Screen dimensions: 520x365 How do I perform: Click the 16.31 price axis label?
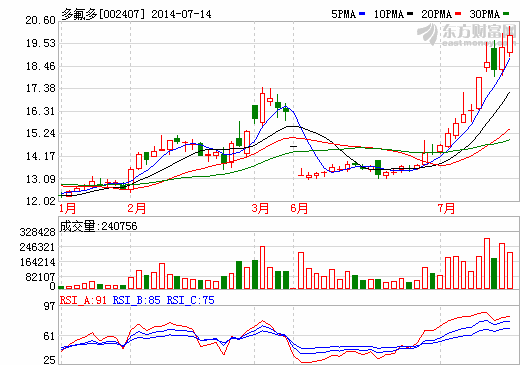(40, 111)
